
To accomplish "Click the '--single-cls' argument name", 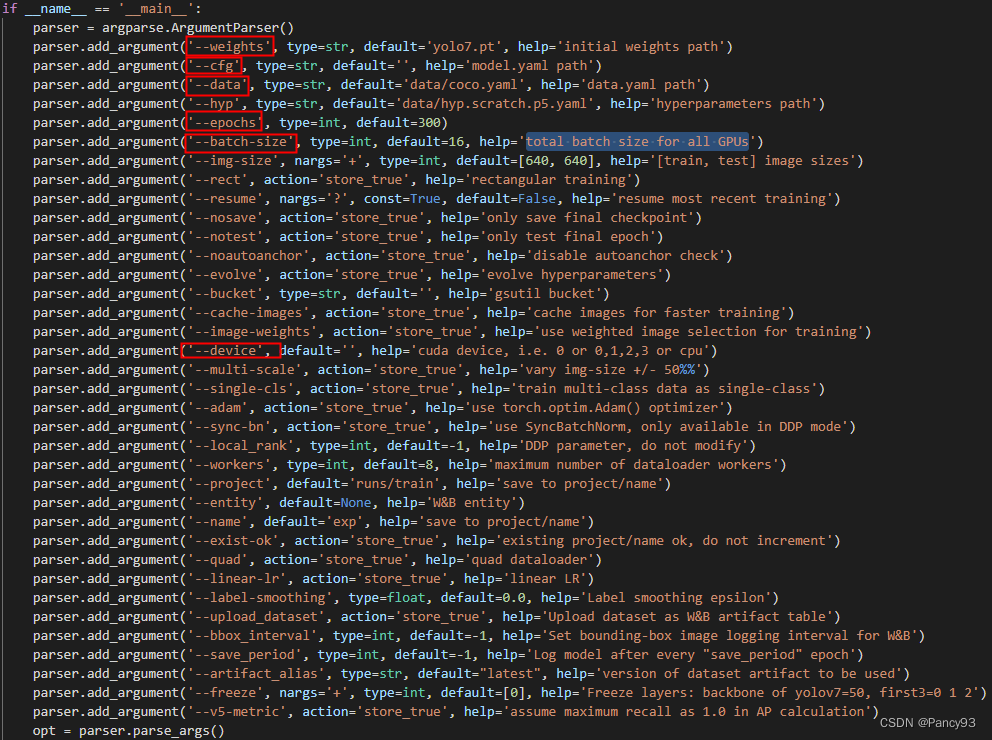I will pos(241,388).
